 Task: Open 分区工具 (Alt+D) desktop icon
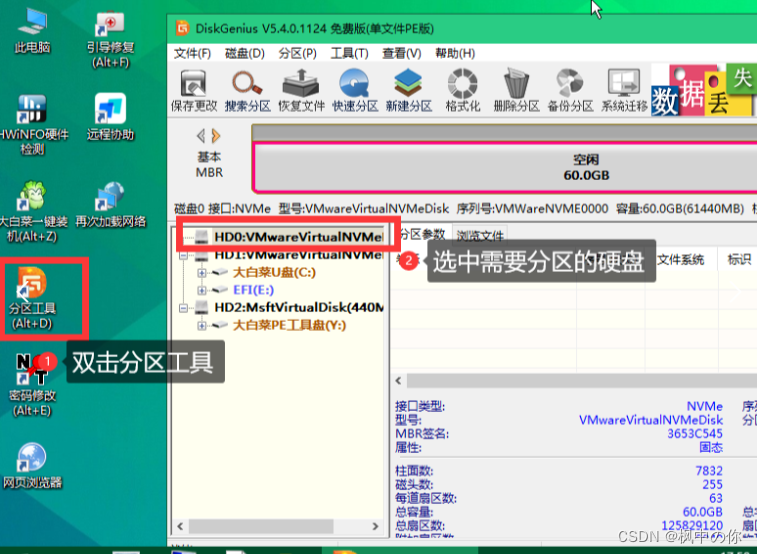tap(32, 298)
